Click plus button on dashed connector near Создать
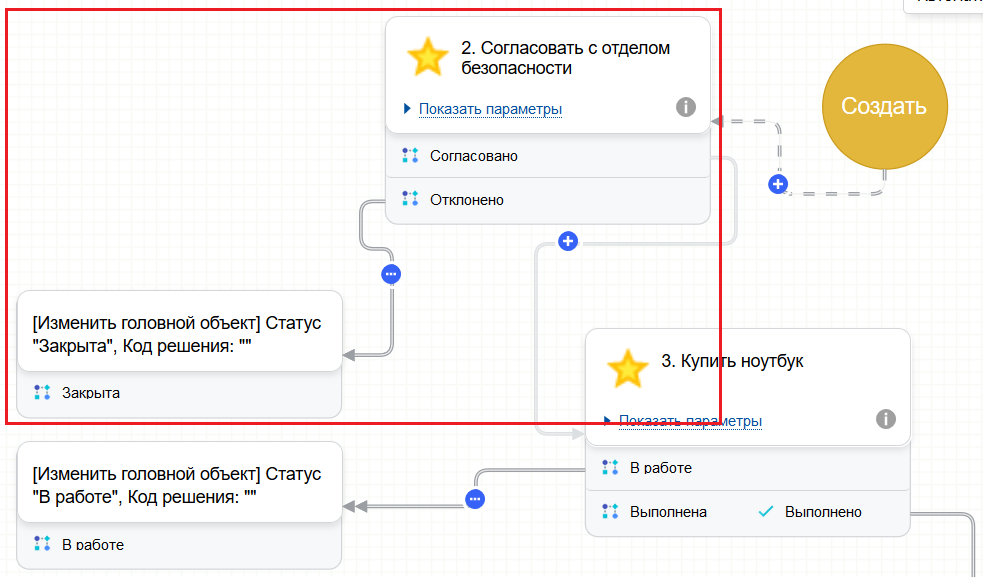Image resolution: width=983 pixels, height=577 pixels. 777,184
